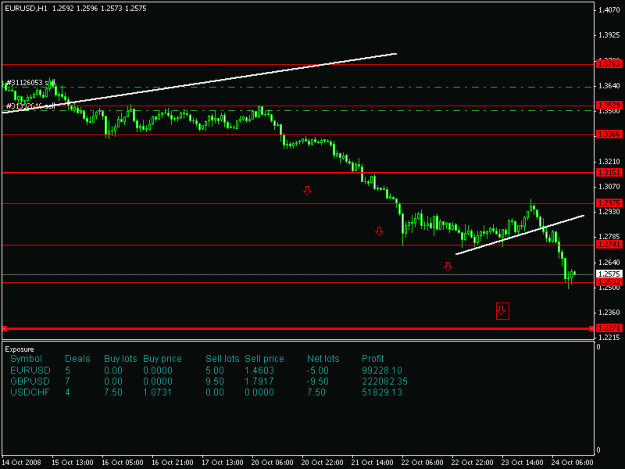Click the 22 Oct 06:00 time label
Viewport: 625px width, 469px height.
(422, 463)
